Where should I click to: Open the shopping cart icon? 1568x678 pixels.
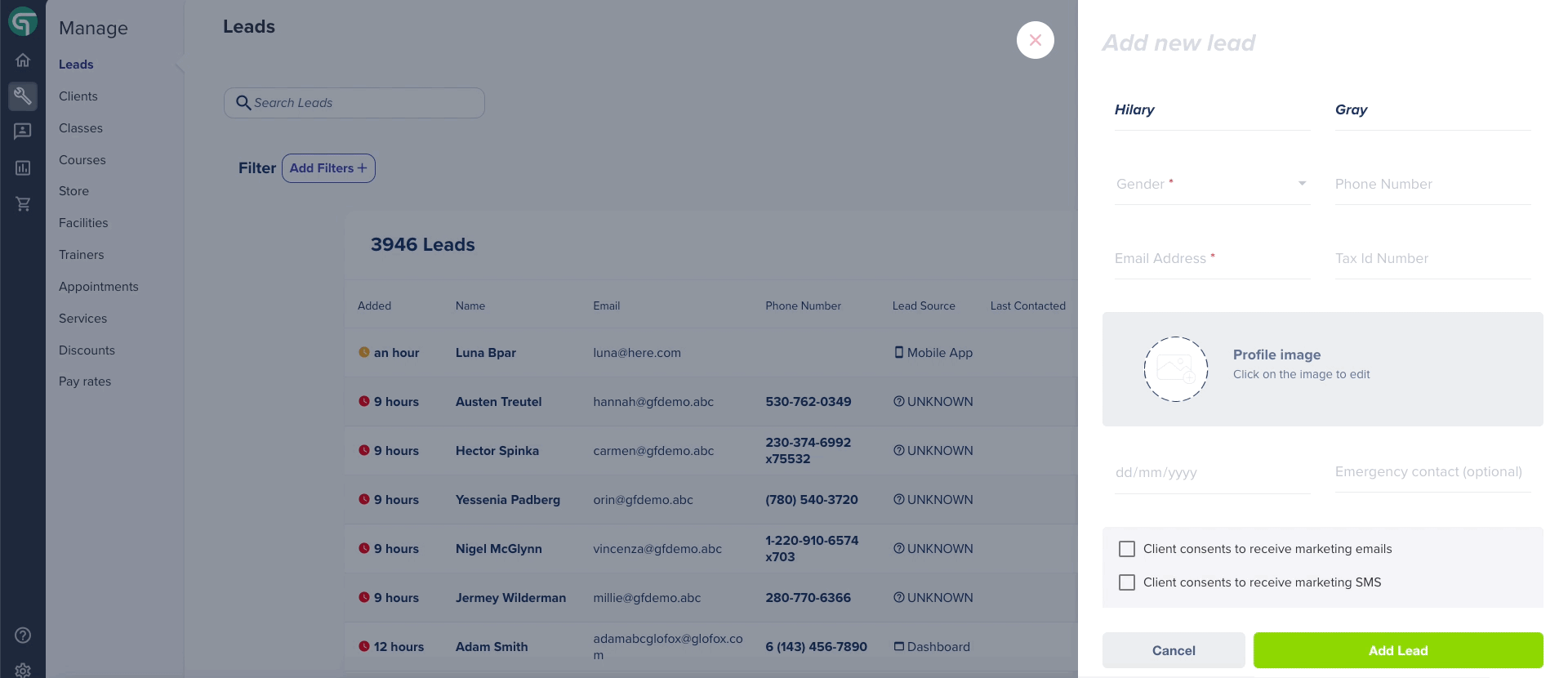(23, 203)
